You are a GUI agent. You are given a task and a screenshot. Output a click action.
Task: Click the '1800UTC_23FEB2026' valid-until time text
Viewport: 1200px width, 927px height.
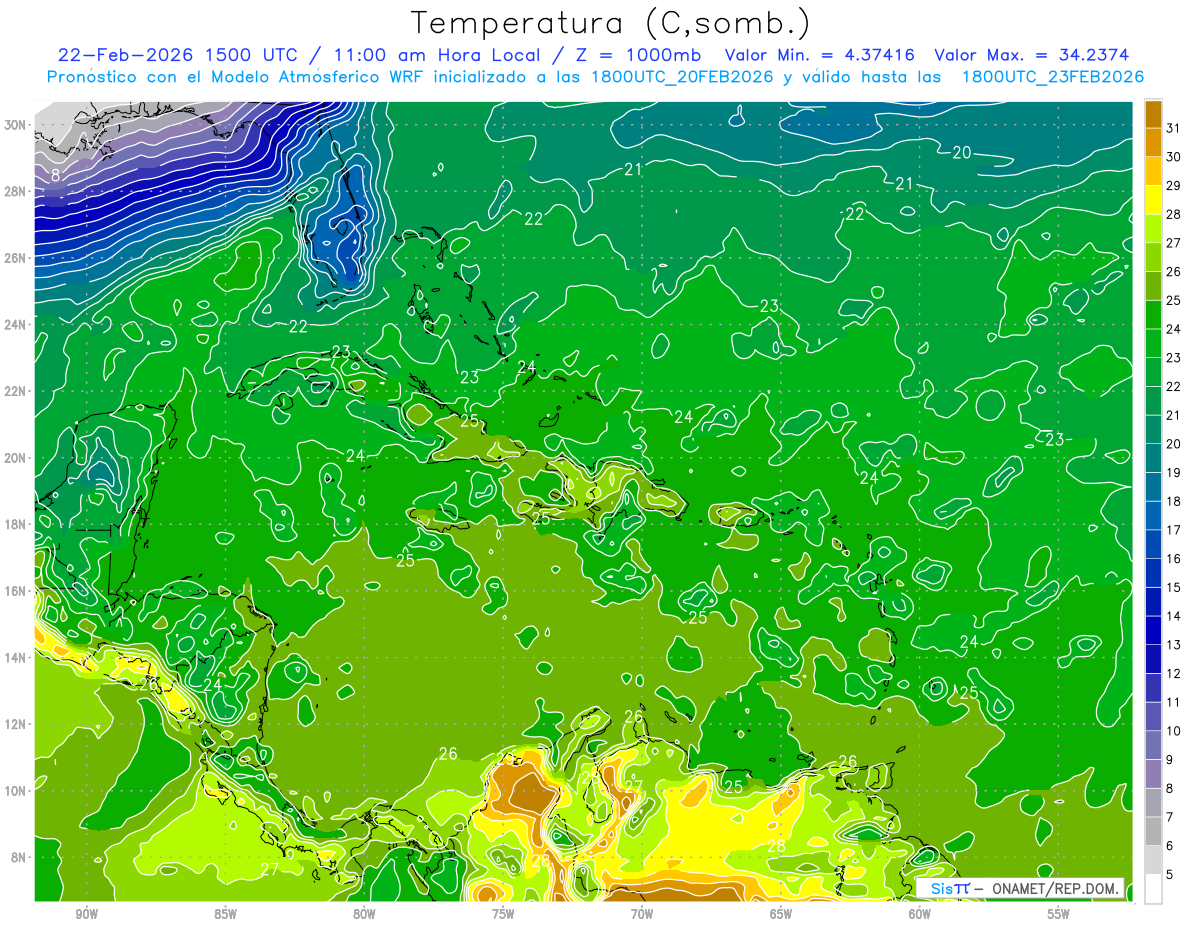tap(1052, 77)
